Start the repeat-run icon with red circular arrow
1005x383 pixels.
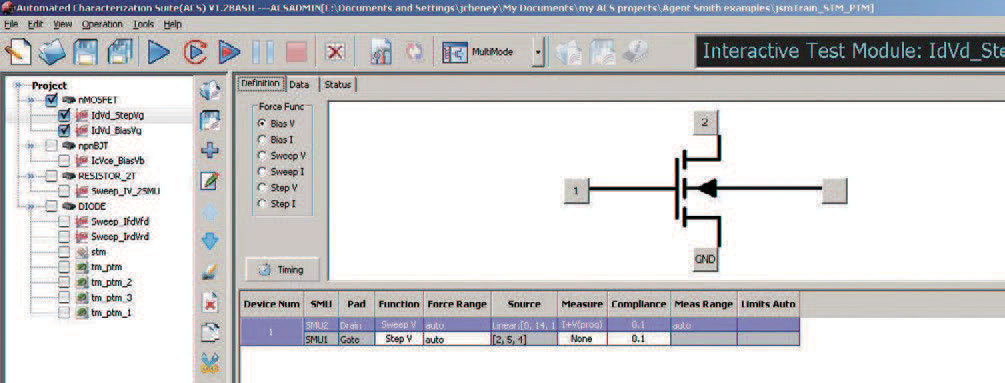(x=194, y=52)
